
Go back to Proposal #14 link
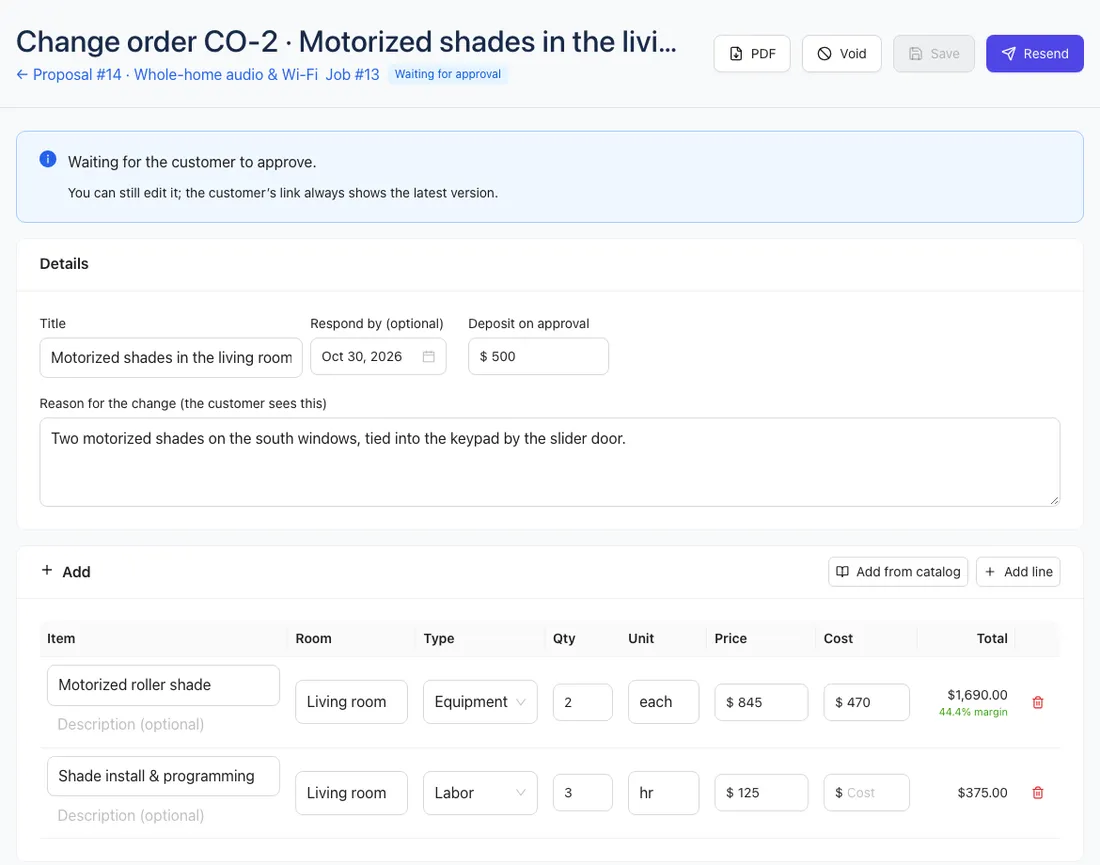pos(167,74)
